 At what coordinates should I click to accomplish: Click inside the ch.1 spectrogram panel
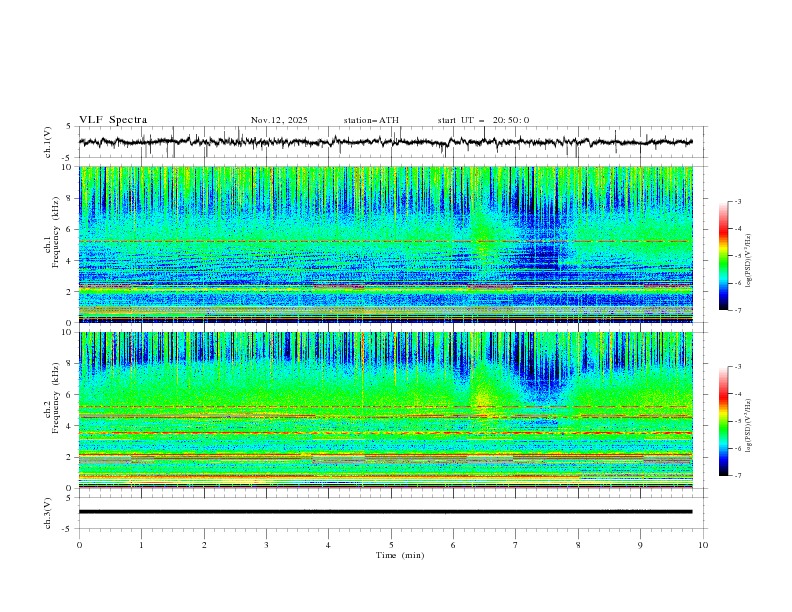[x=385, y=244]
